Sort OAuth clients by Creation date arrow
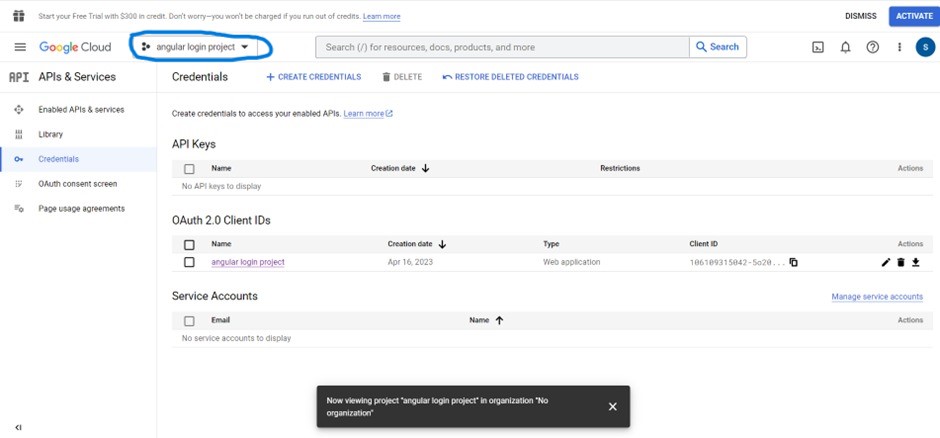The height and width of the screenshot is (438, 940). pos(442,244)
